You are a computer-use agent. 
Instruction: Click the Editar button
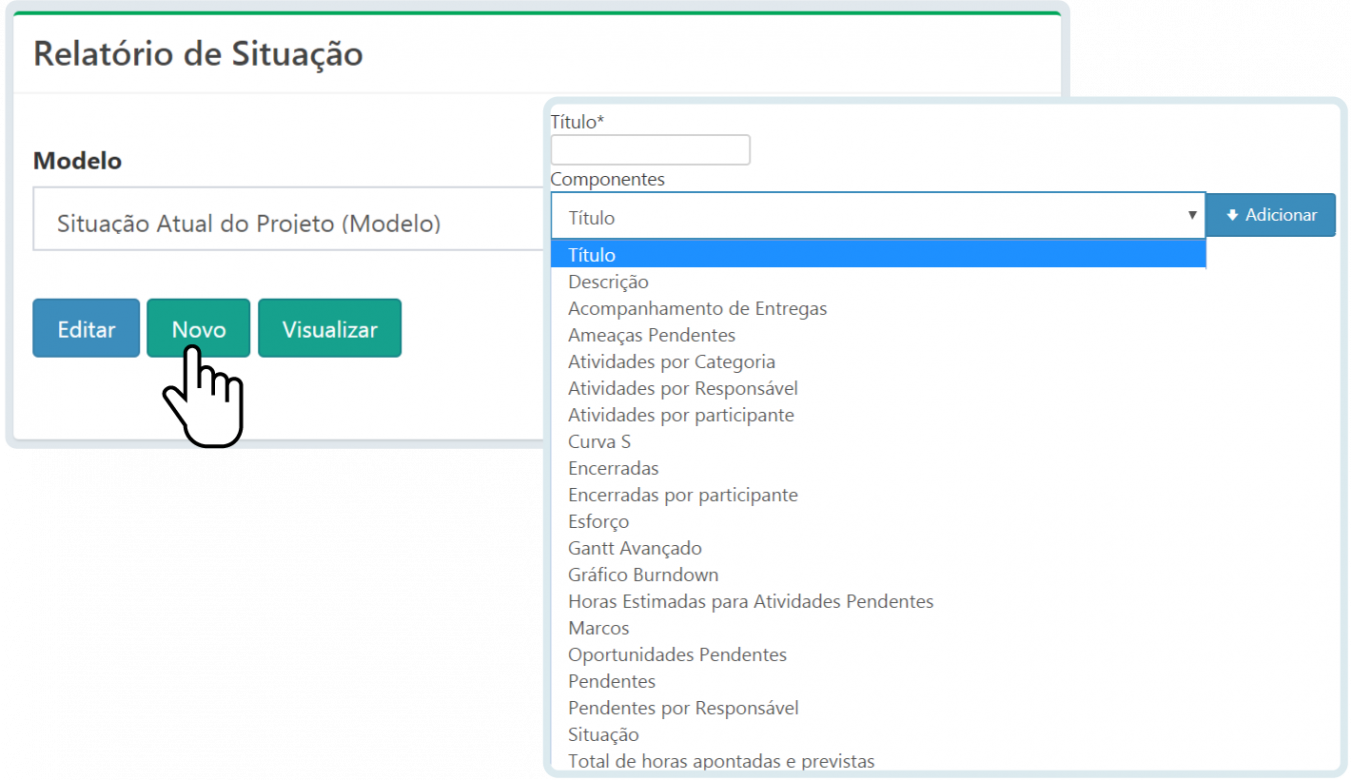click(85, 327)
